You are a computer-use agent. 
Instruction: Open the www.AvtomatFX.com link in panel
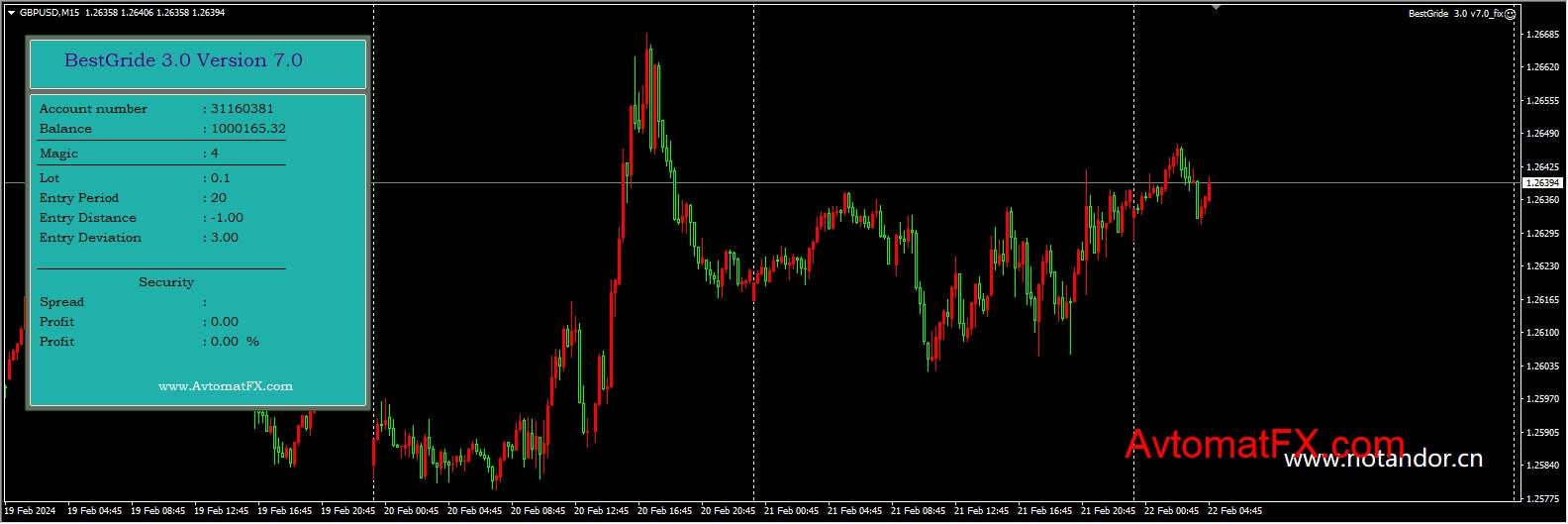pyautogui.click(x=226, y=386)
